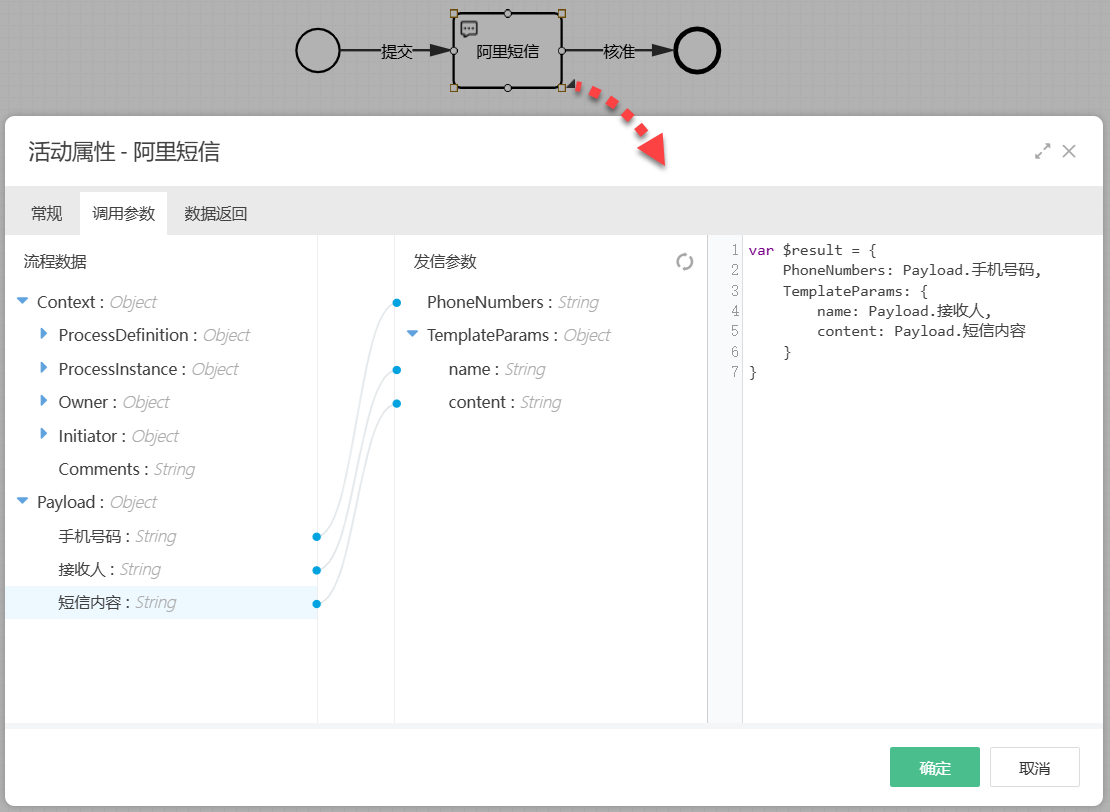Open the 数据返回 tab
Image resolution: width=1110 pixels, height=812 pixels.
pos(216,213)
